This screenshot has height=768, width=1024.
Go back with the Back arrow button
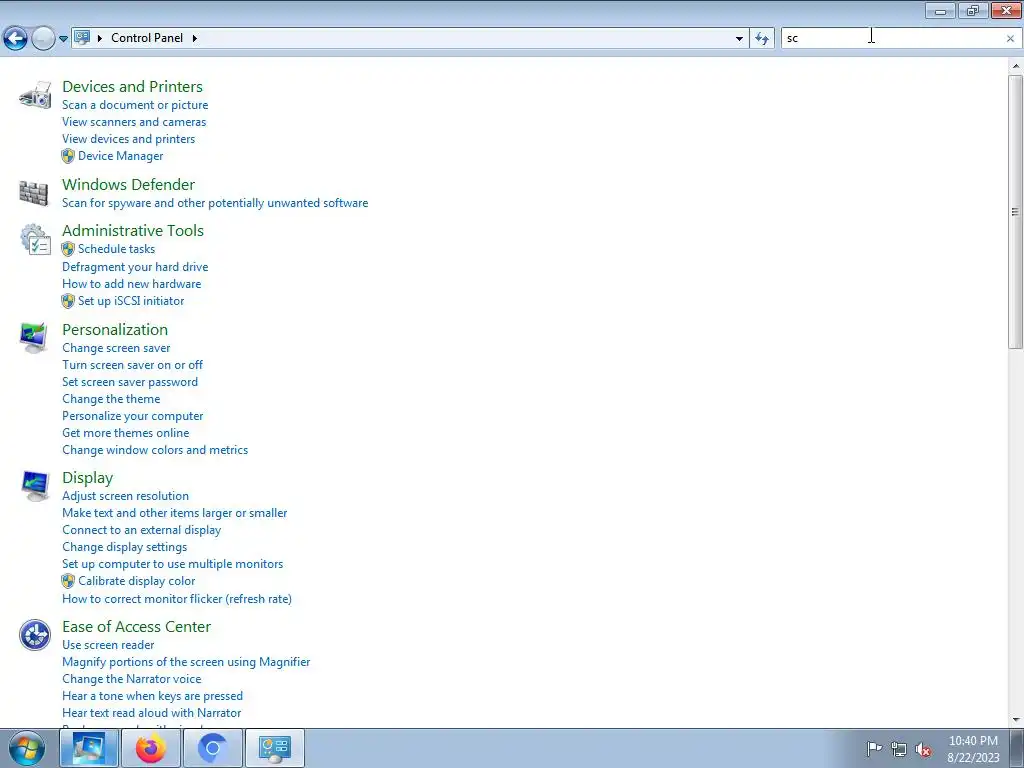16,39
